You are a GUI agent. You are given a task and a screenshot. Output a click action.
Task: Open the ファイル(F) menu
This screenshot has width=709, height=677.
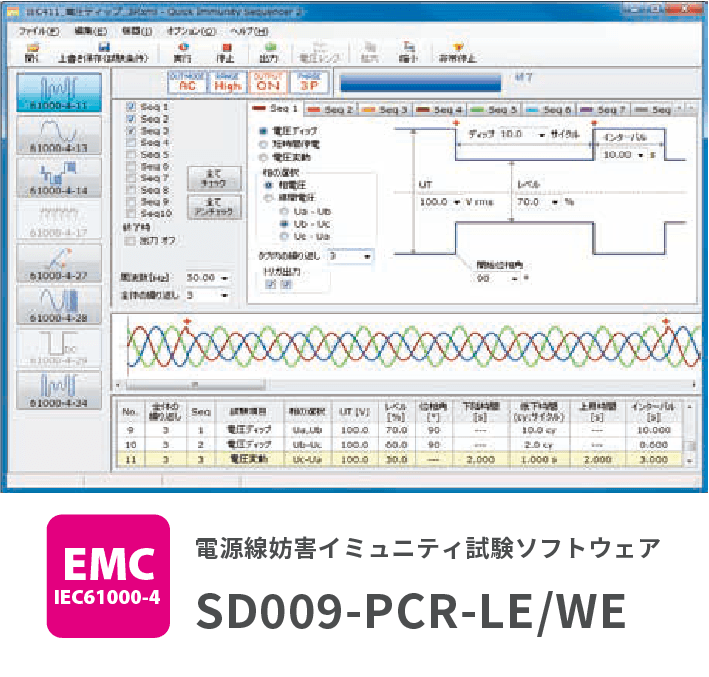38,31
